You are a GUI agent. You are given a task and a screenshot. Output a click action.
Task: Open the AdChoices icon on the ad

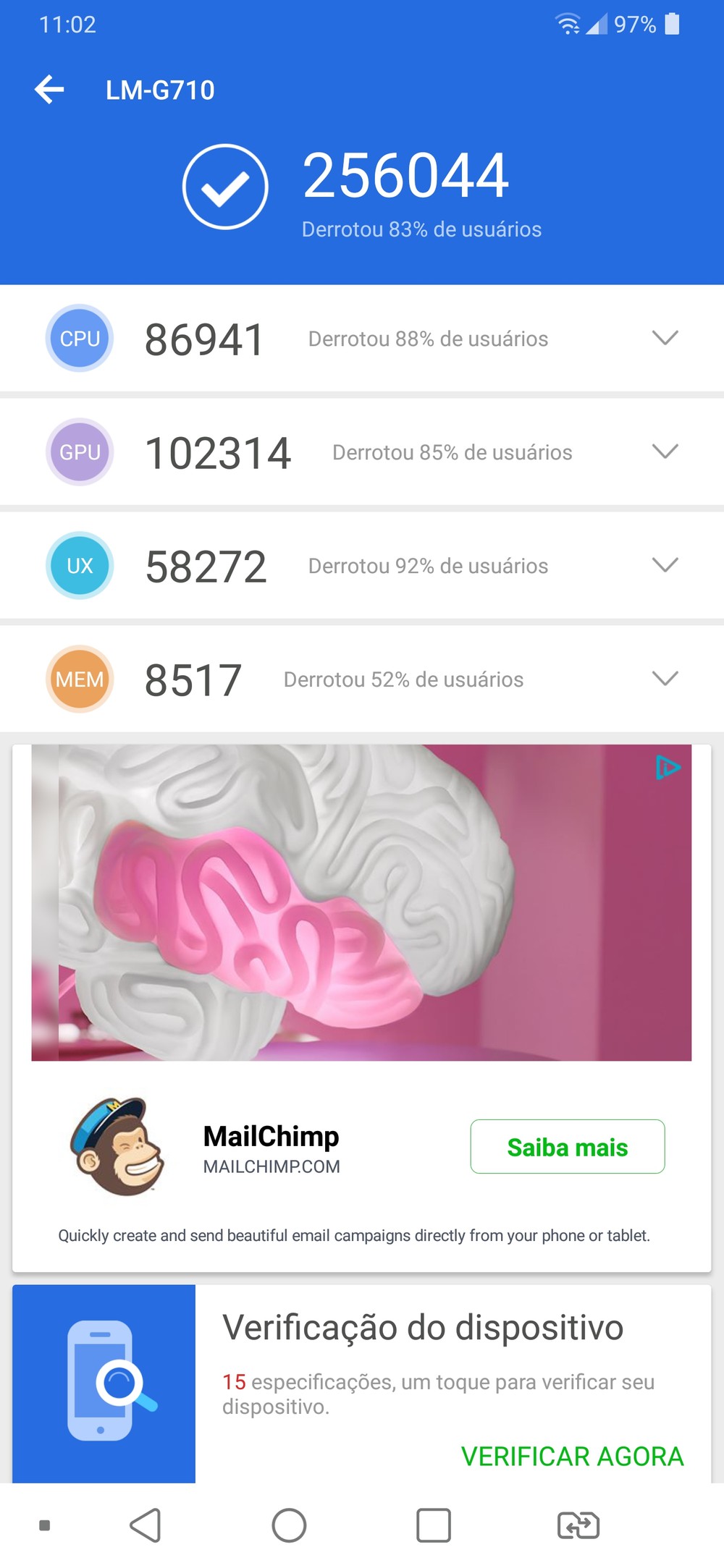pos(668,767)
